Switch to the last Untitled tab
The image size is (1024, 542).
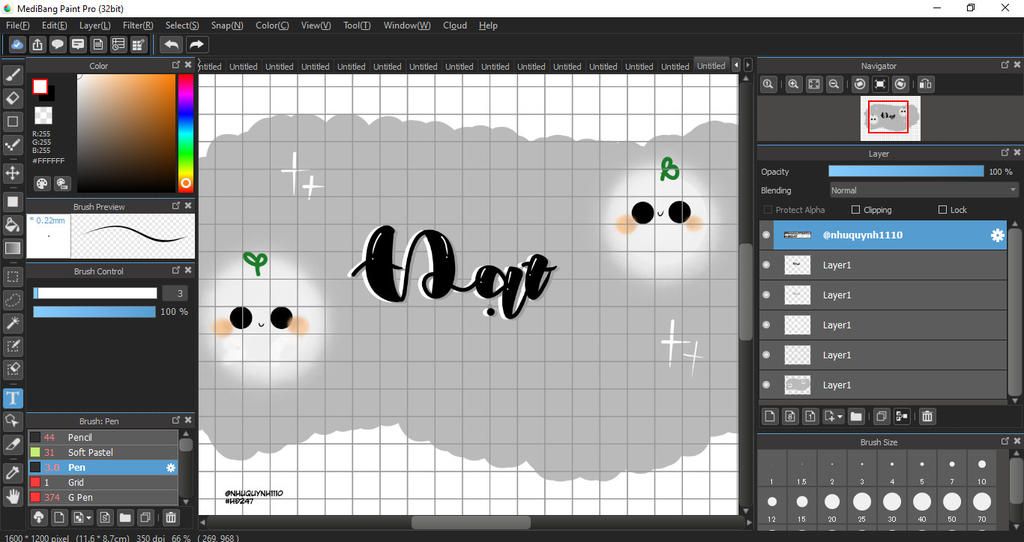711,66
